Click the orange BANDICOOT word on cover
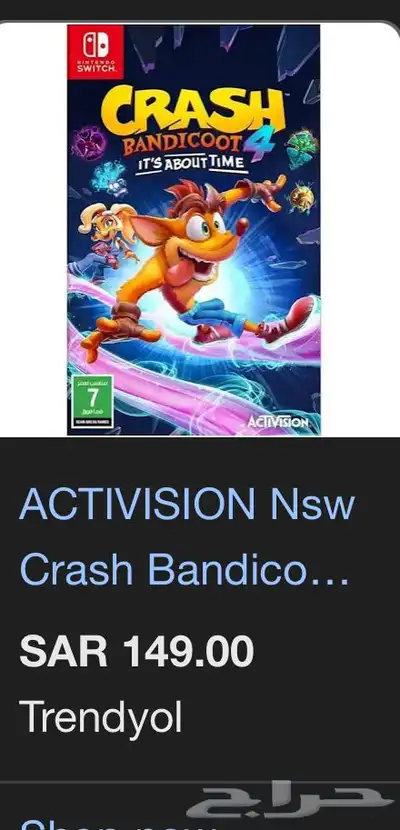 coord(183,145)
